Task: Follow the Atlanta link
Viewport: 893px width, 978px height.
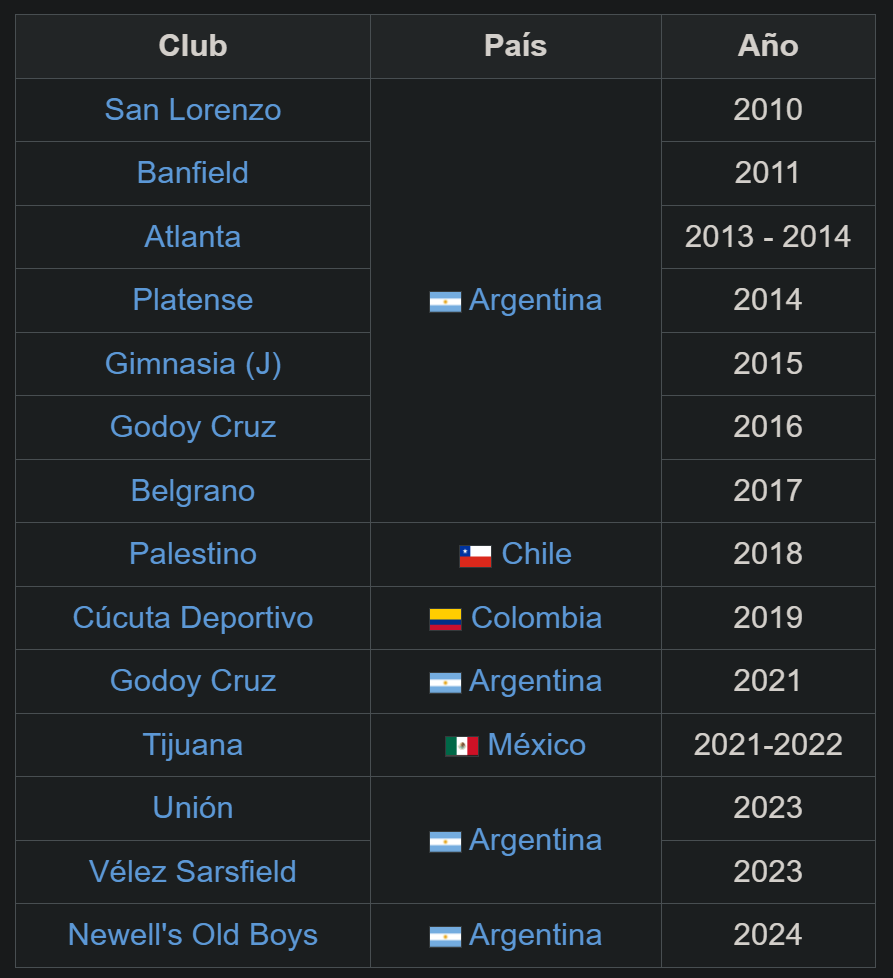Action: (x=193, y=236)
